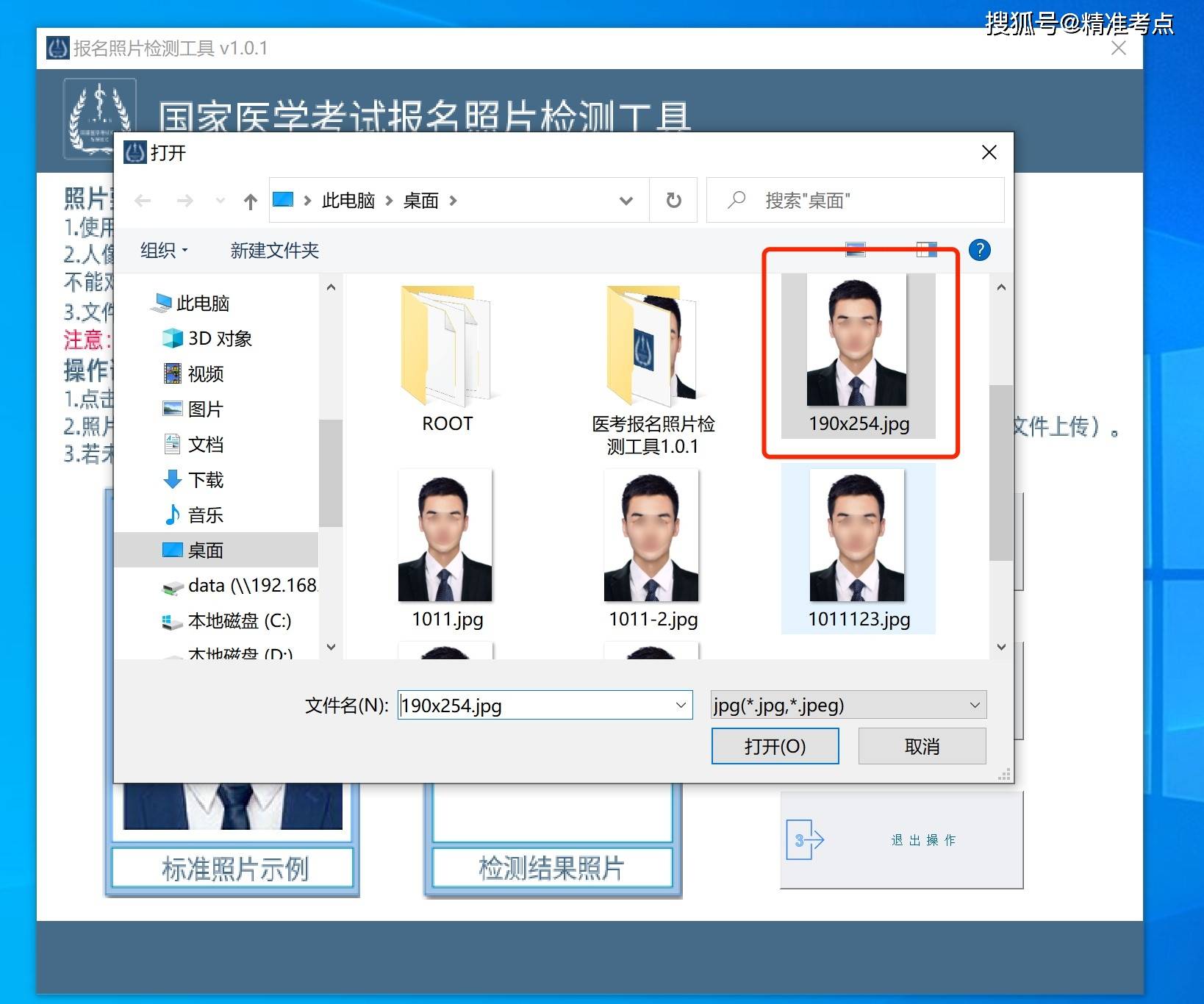The width and height of the screenshot is (1204, 1004).
Task: Select 图片 in the sidebar
Action: point(193,409)
